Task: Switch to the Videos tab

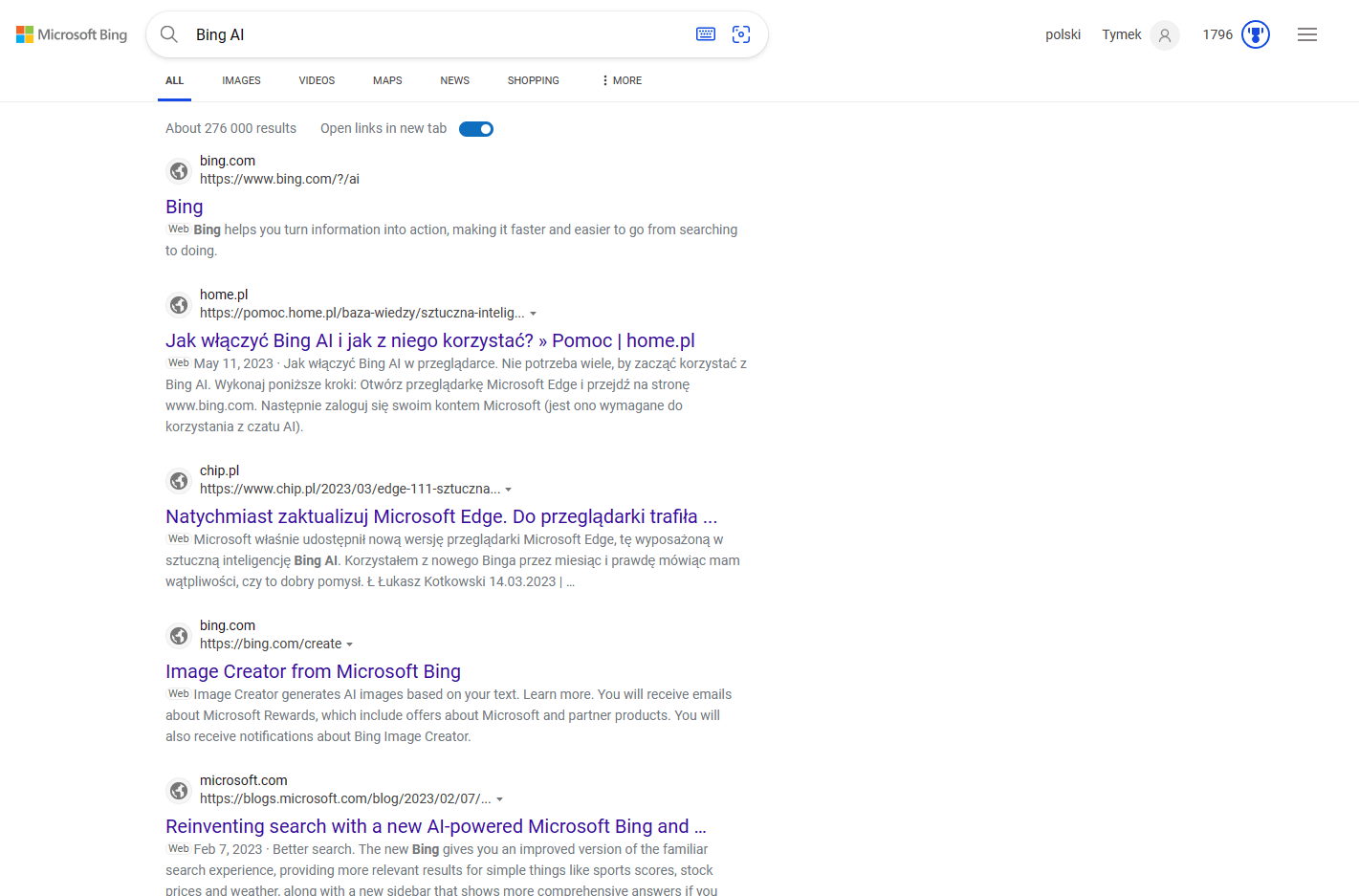Action: pyautogui.click(x=317, y=80)
